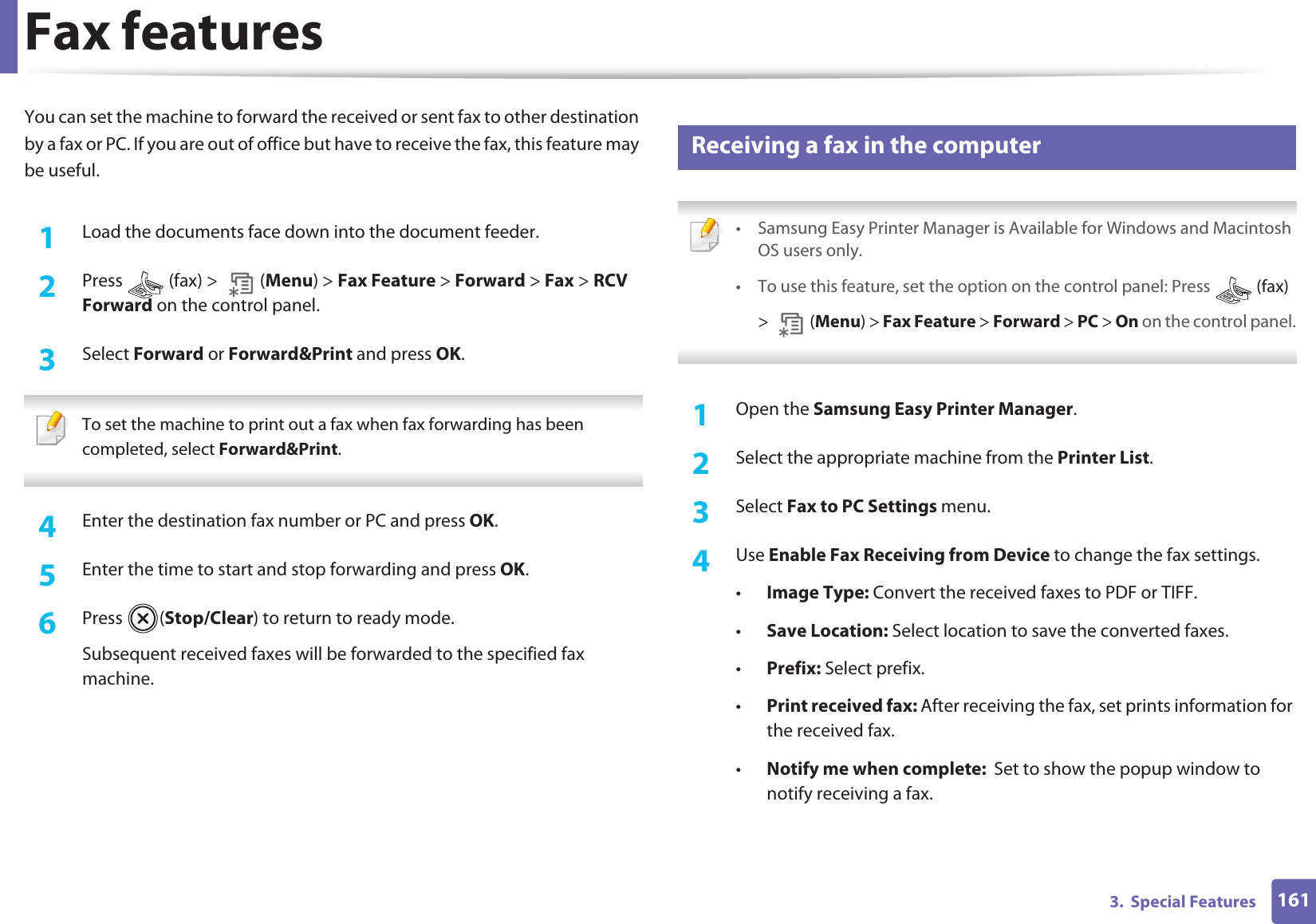Click the 'Image Type:' bullet label
The width and height of the screenshot is (1316, 924).
[x=817, y=593]
